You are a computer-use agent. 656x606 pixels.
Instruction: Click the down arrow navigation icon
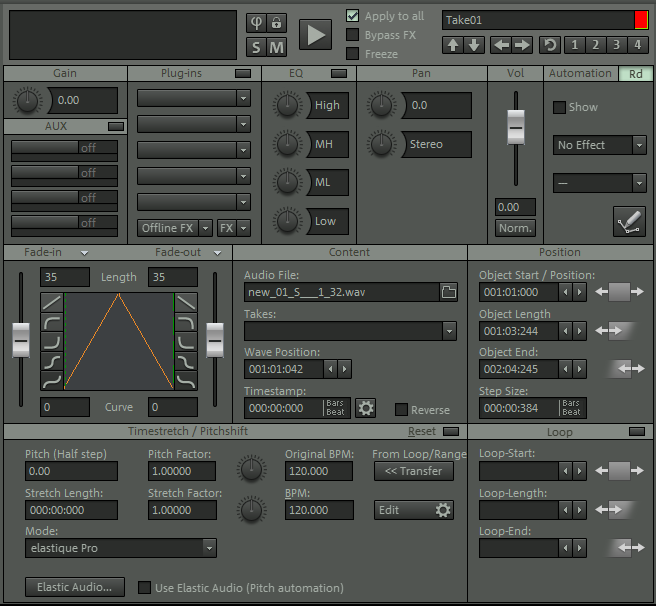click(474, 45)
